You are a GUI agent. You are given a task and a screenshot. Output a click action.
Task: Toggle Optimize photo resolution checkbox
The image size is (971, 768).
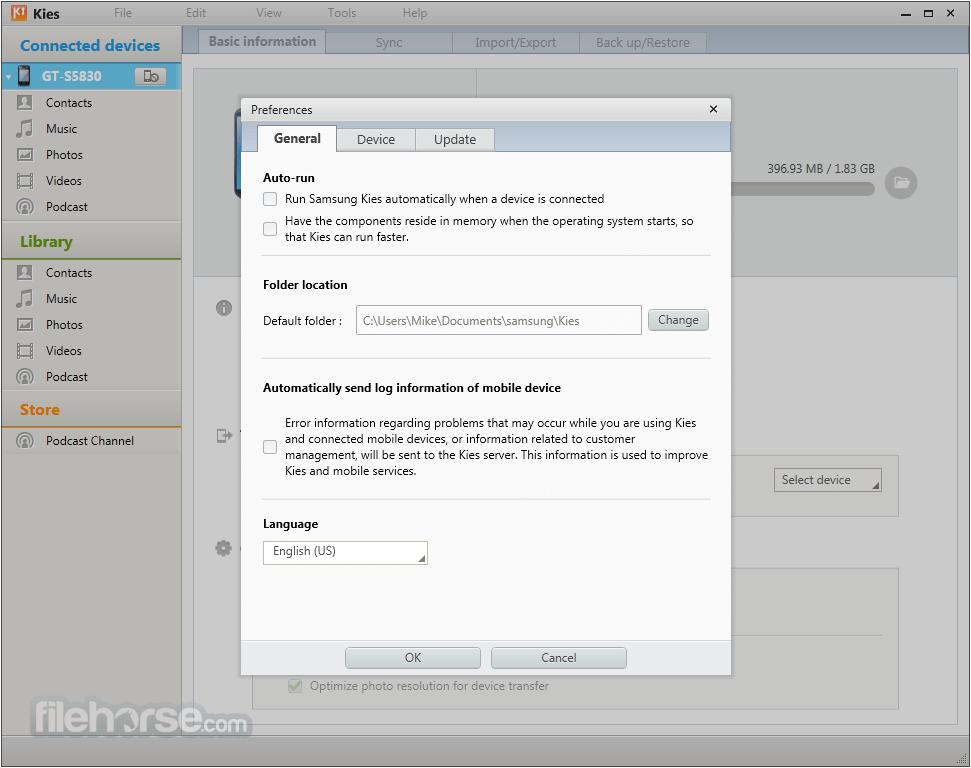[x=295, y=686]
